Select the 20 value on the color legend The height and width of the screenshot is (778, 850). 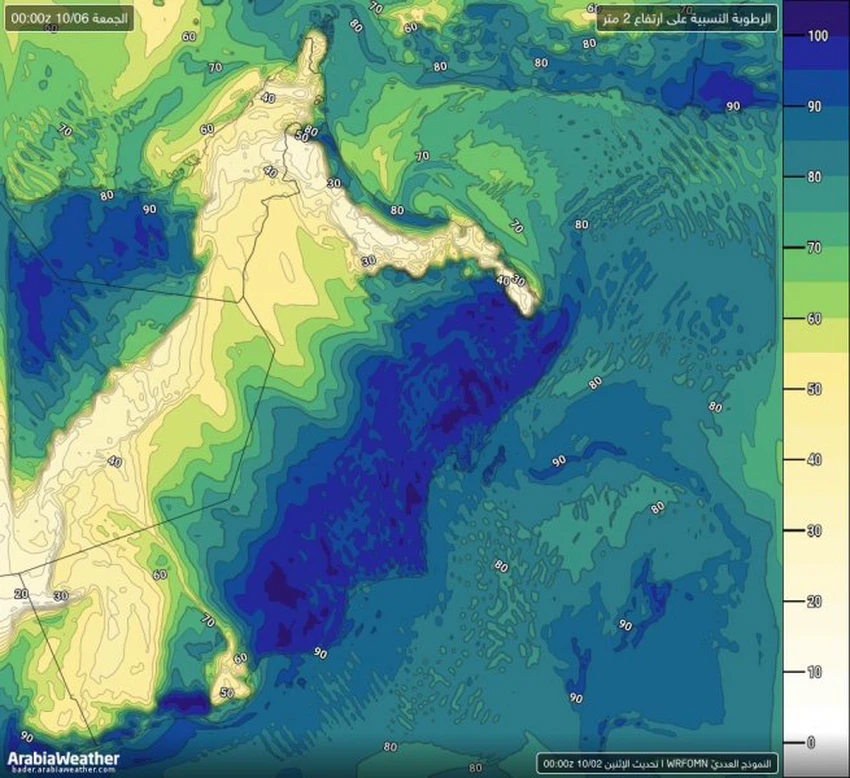pyautogui.click(x=817, y=600)
